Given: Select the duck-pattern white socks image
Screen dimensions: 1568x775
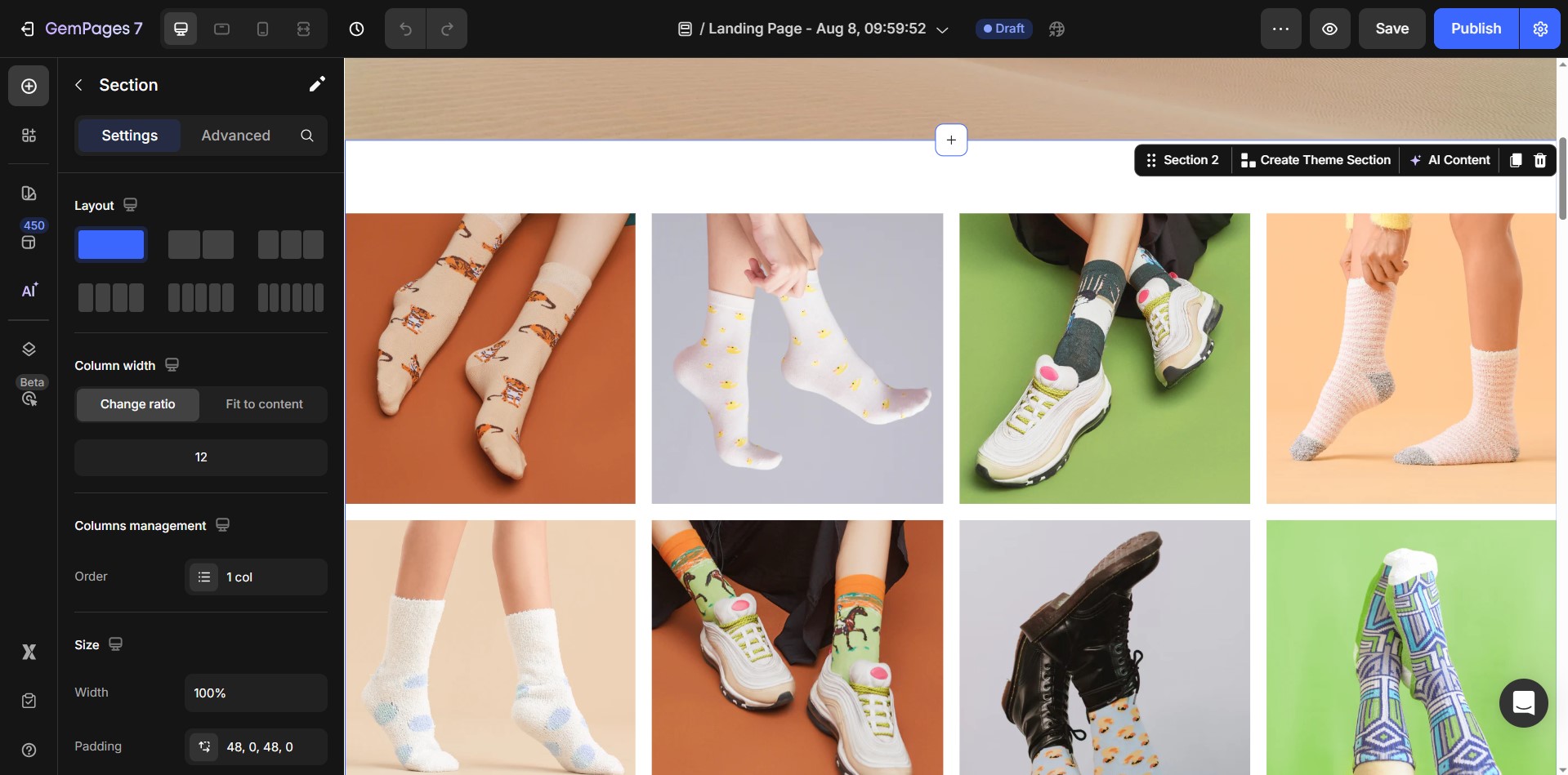Looking at the screenshot, I should (797, 359).
